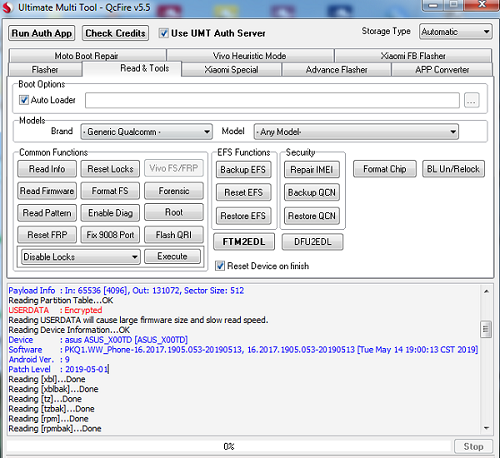This screenshot has height=458, width=500.
Task: Click the log scrollbar up arrow
Action: [486, 292]
